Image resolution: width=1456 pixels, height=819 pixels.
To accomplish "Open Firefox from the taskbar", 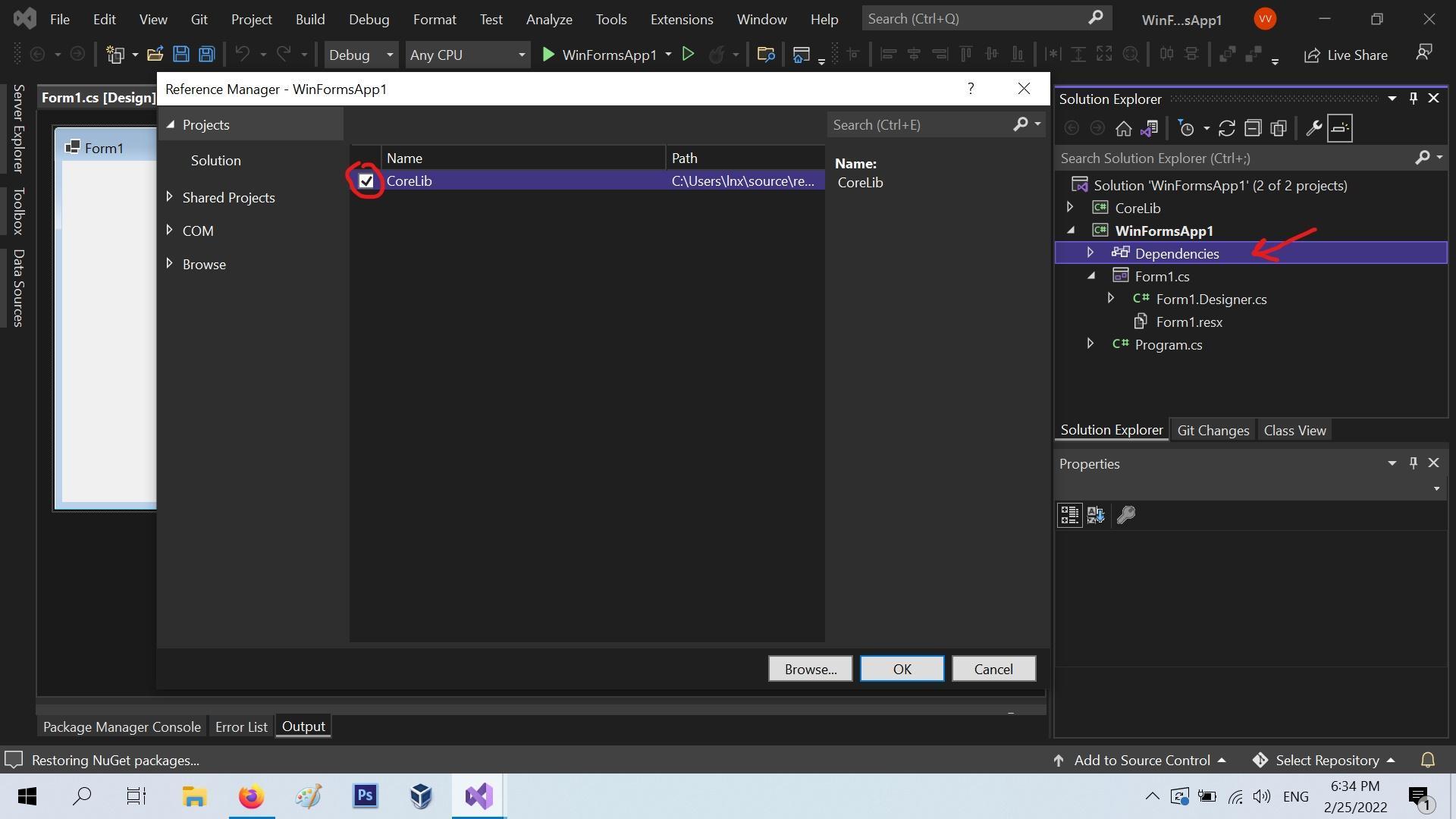I will (x=251, y=796).
